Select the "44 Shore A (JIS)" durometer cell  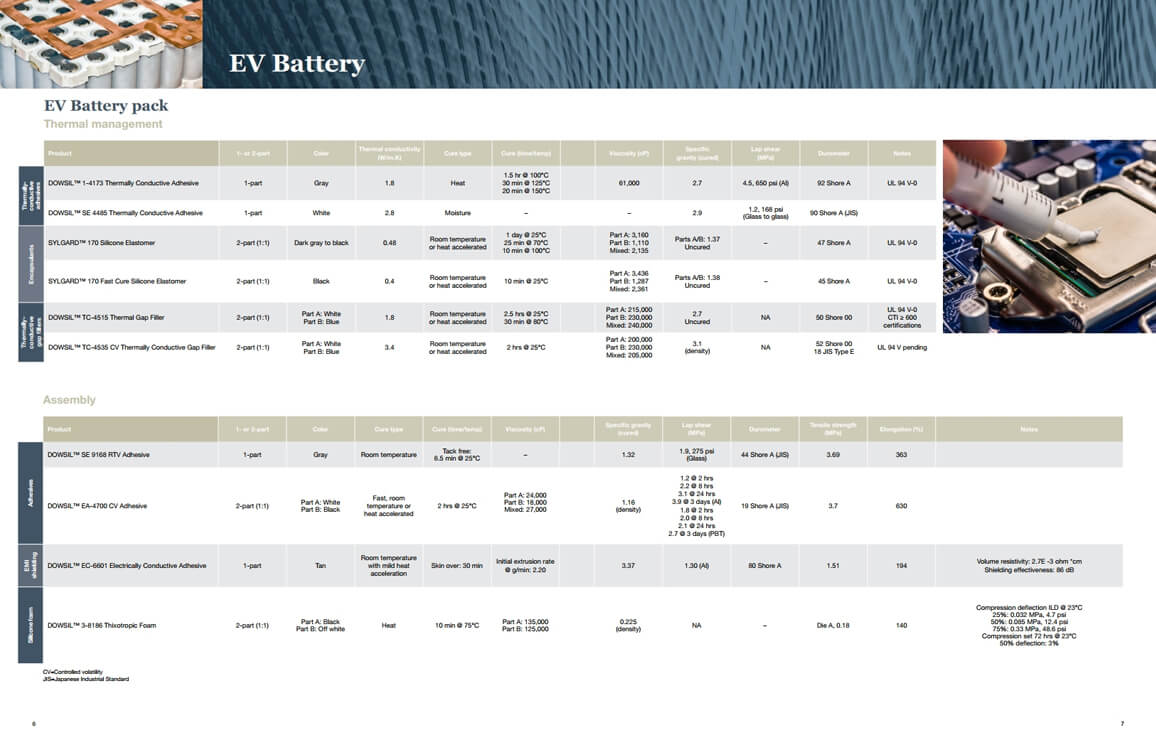pos(765,455)
